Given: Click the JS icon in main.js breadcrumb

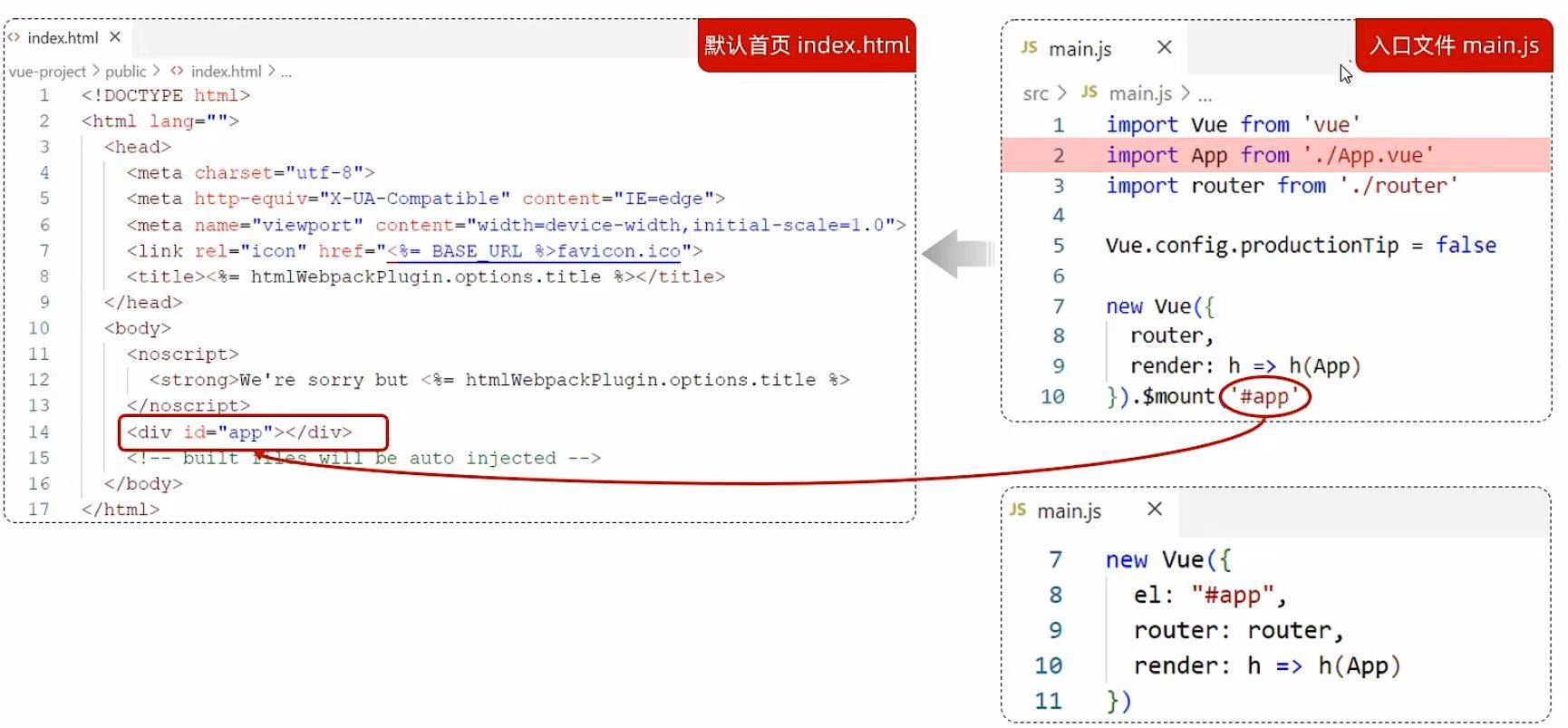Looking at the screenshot, I should pyautogui.click(x=1089, y=92).
